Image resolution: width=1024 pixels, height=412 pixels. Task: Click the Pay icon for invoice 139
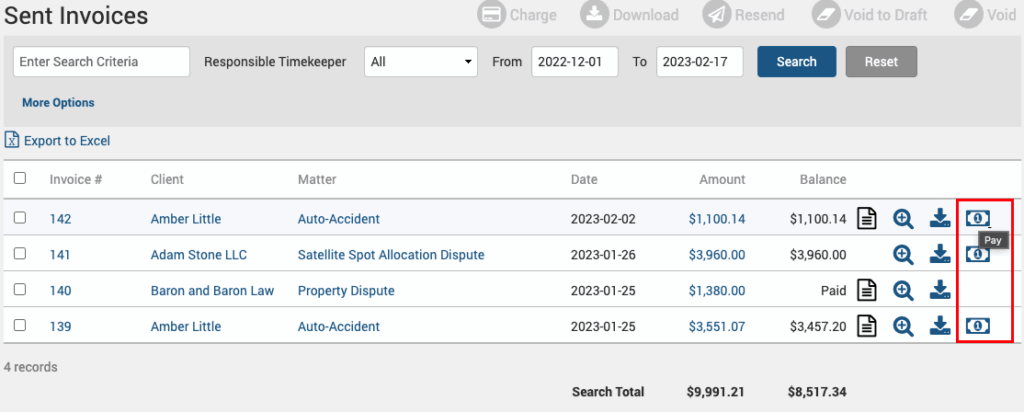click(977, 325)
